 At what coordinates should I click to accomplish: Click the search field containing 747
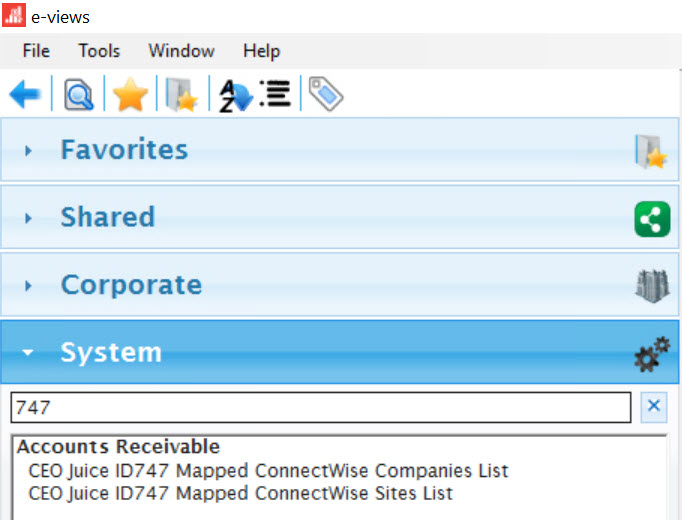321,407
